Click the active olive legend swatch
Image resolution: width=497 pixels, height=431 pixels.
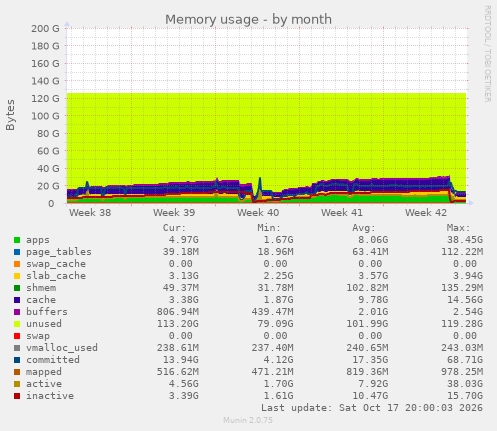click(x=17, y=384)
